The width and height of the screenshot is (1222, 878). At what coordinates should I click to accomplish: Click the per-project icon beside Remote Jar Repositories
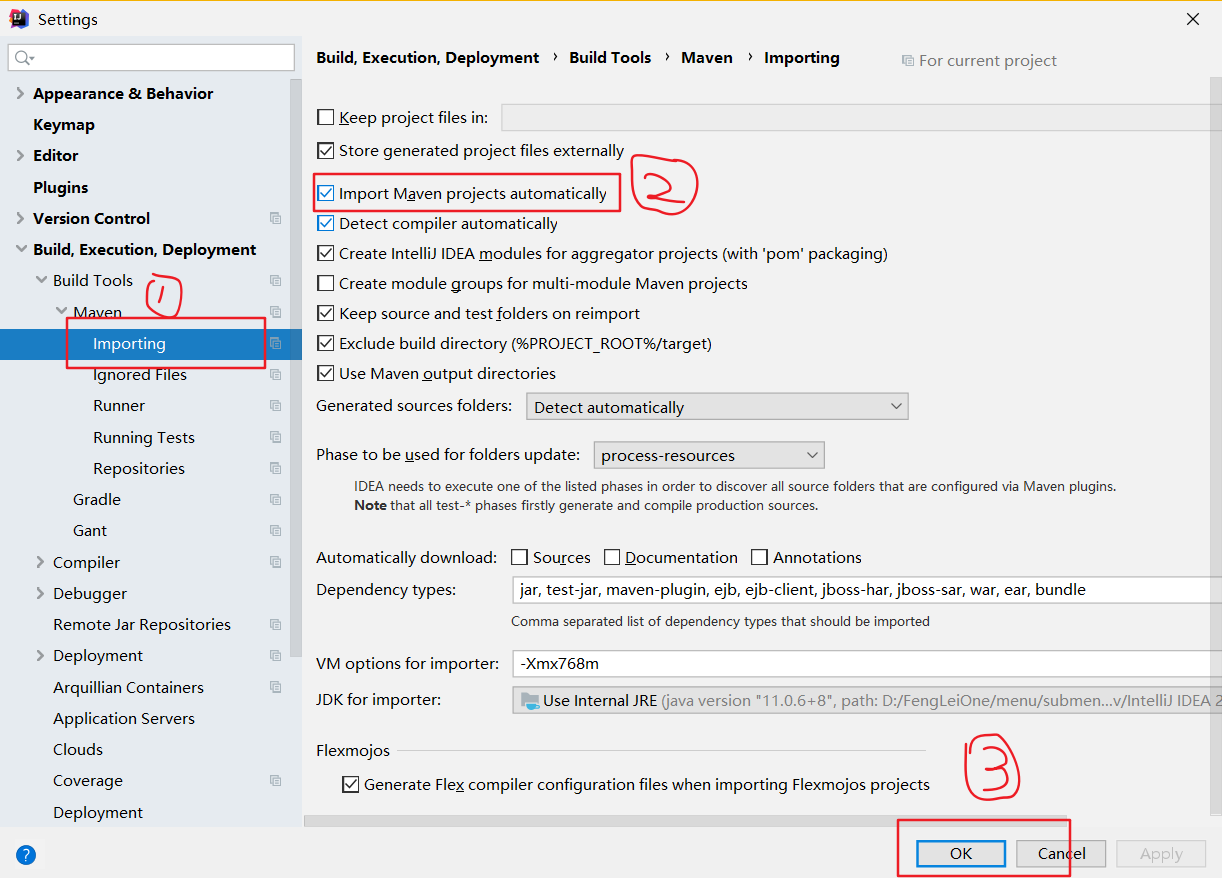[275, 625]
